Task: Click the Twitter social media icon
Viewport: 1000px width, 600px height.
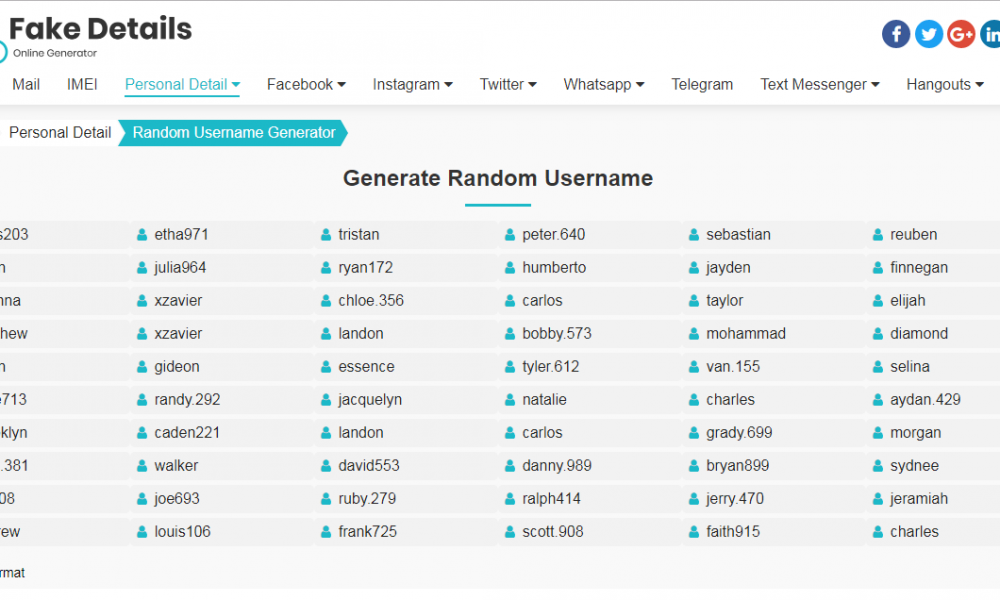Action: [929, 33]
